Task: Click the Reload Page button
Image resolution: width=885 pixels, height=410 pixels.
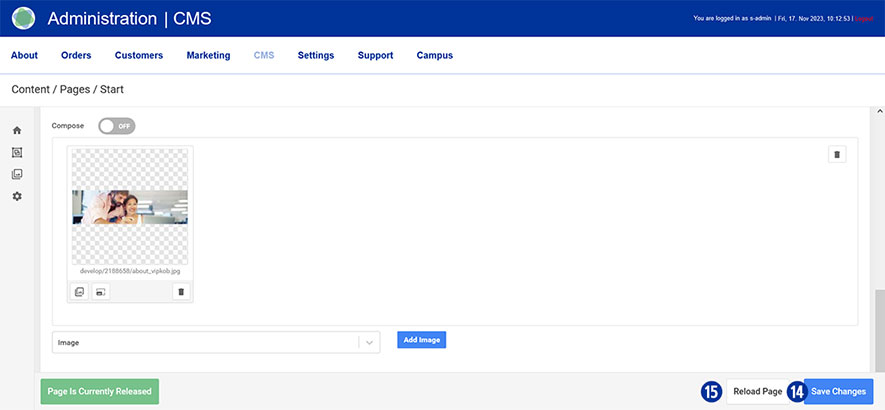Action: pos(757,391)
